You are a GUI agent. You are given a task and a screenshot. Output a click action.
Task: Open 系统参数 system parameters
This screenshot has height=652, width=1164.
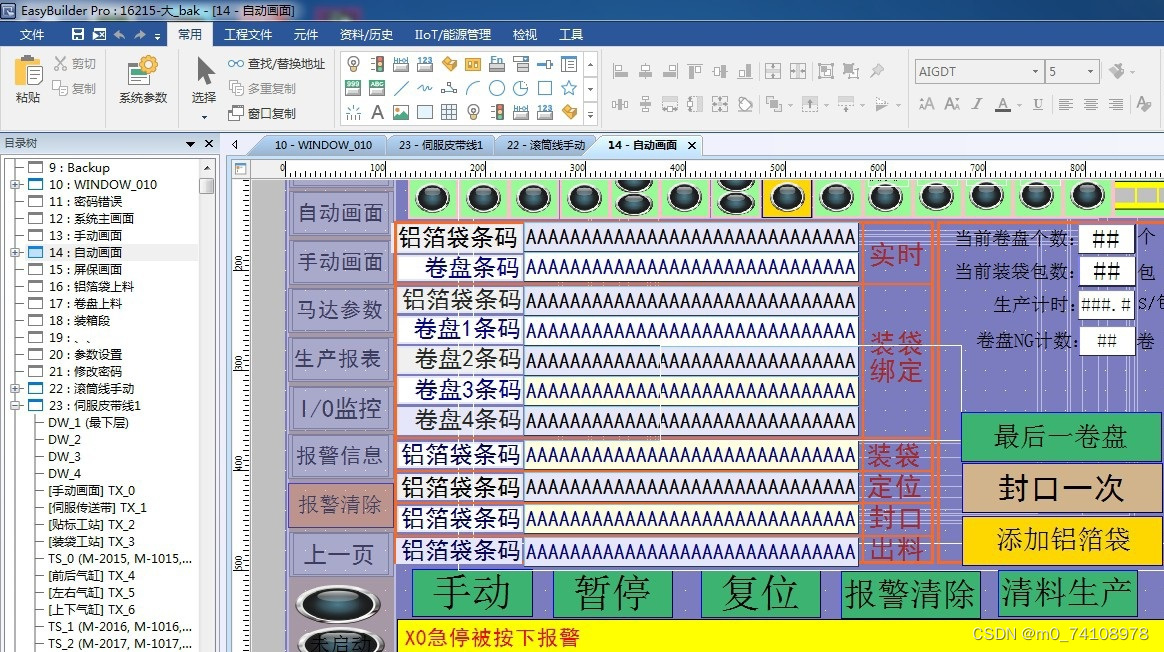click(143, 79)
